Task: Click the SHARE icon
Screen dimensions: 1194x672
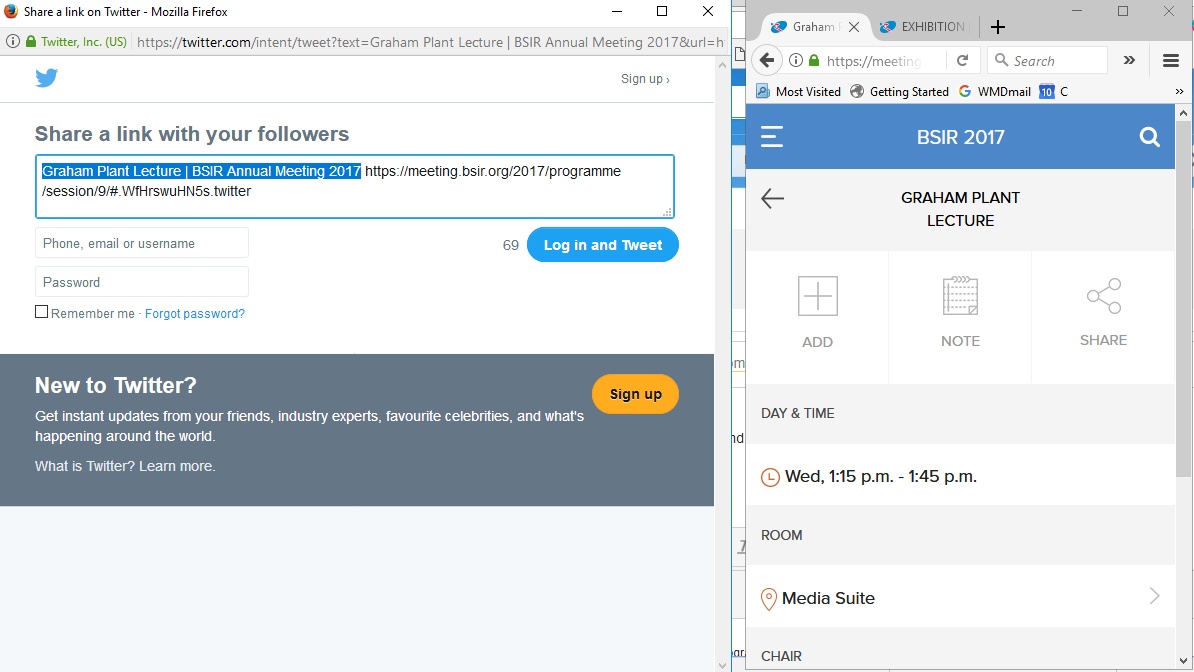Action: (x=1103, y=296)
